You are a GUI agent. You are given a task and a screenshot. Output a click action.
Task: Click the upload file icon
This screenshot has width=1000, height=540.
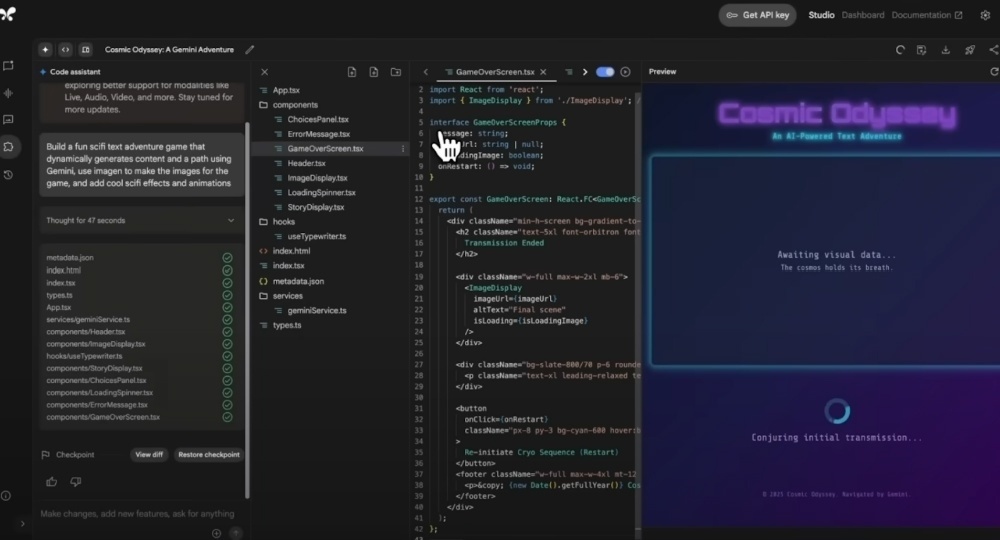point(374,72)
